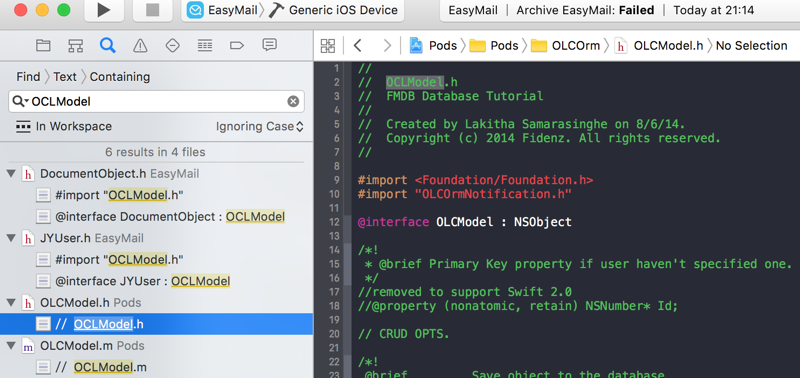Open the Issue navigator warning icon

(x=140, y=46)
